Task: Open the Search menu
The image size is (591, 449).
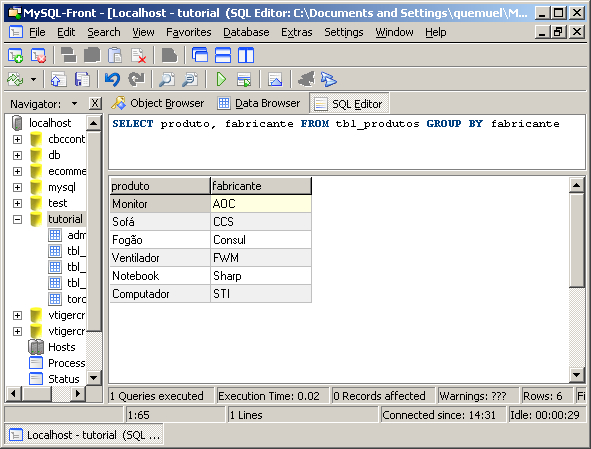Action: [x=104, y=32]
